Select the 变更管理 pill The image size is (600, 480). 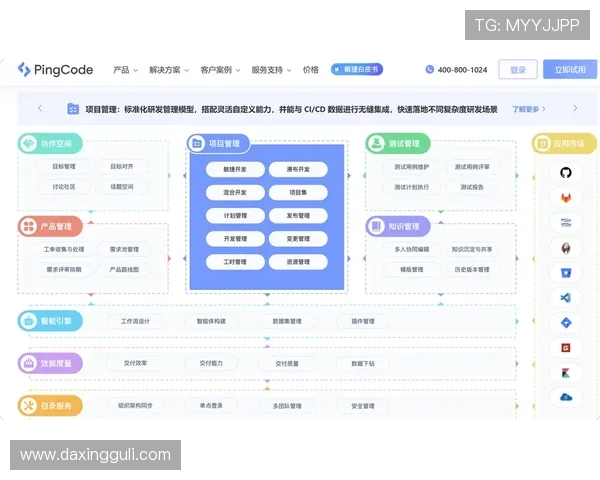click(298, 239)
